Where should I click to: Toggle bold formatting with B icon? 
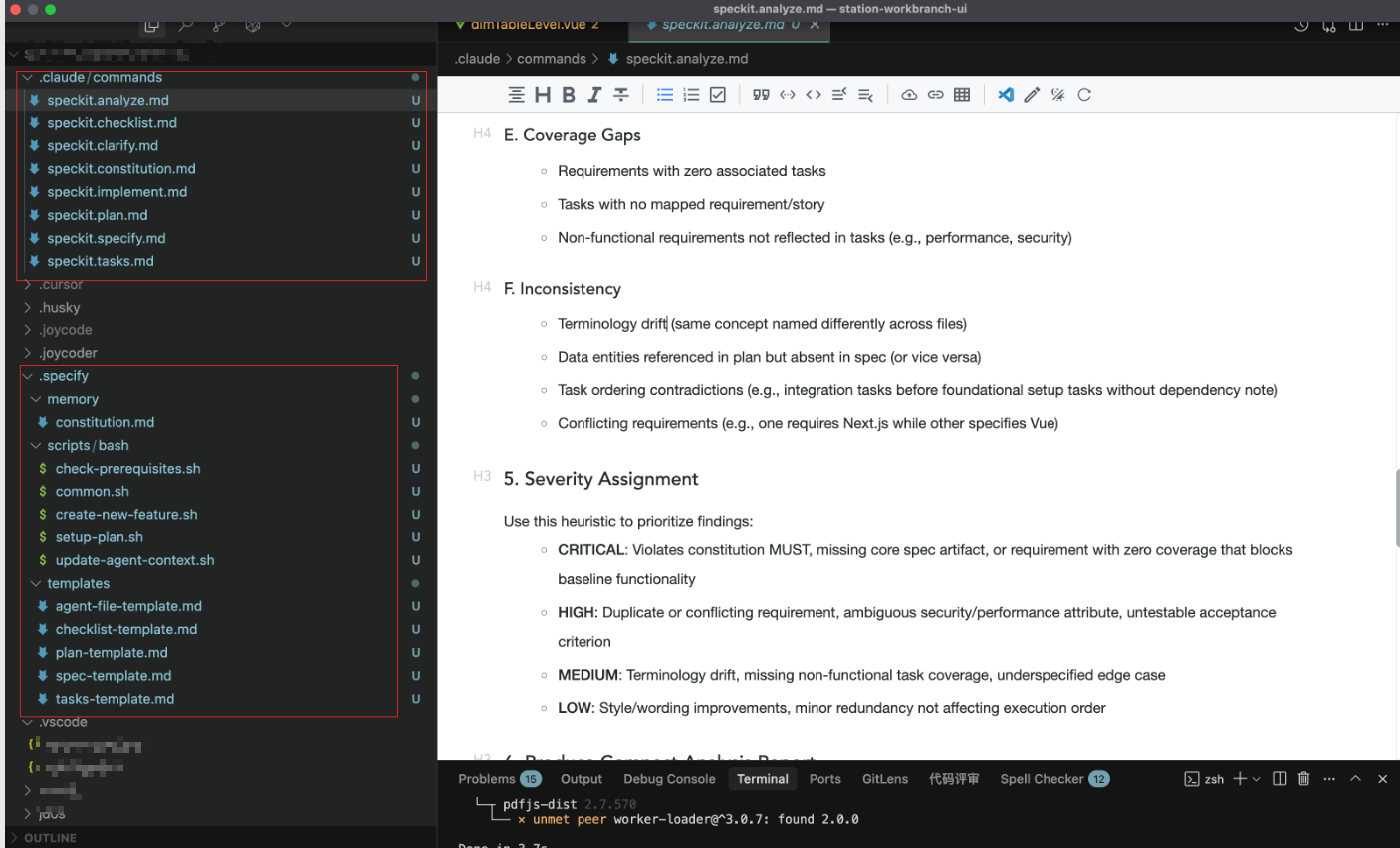[x=569, y=95]
